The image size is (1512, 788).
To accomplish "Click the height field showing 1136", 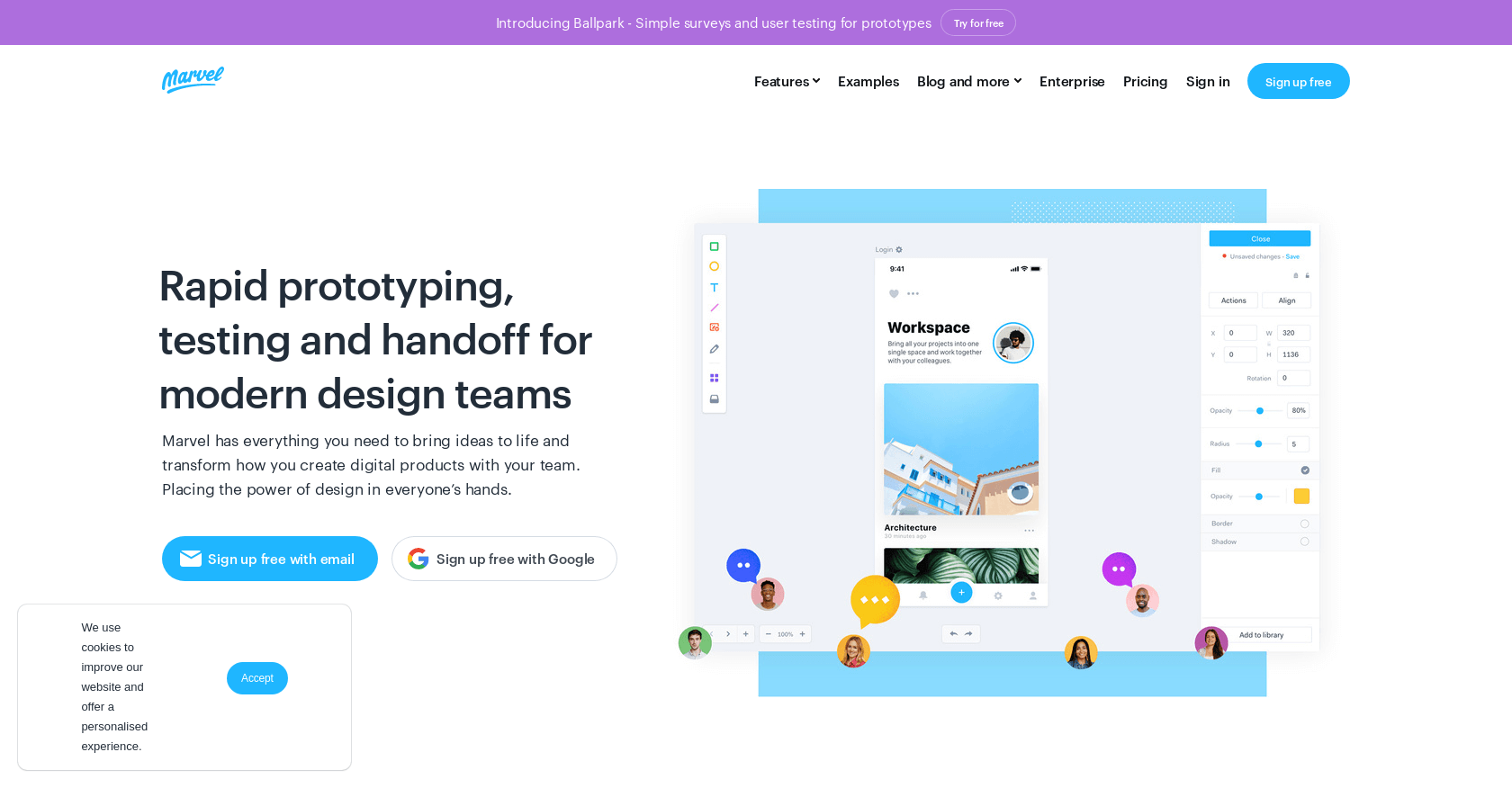I will pos(1294,354).
